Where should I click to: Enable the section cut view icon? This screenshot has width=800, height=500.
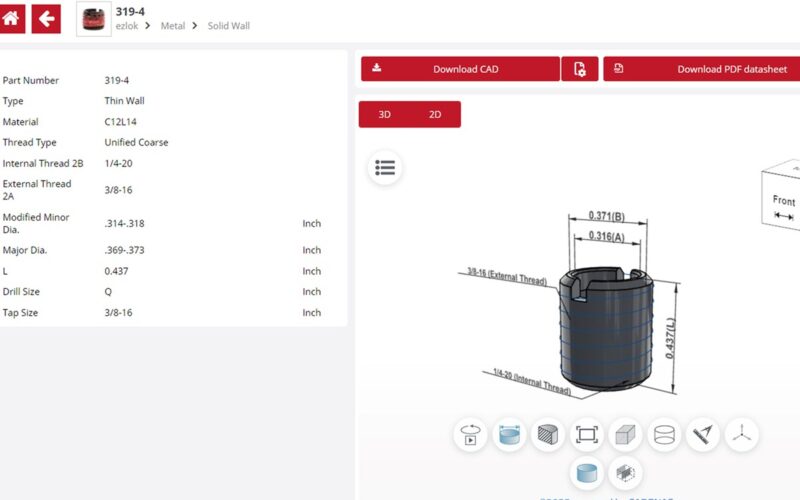548,435
